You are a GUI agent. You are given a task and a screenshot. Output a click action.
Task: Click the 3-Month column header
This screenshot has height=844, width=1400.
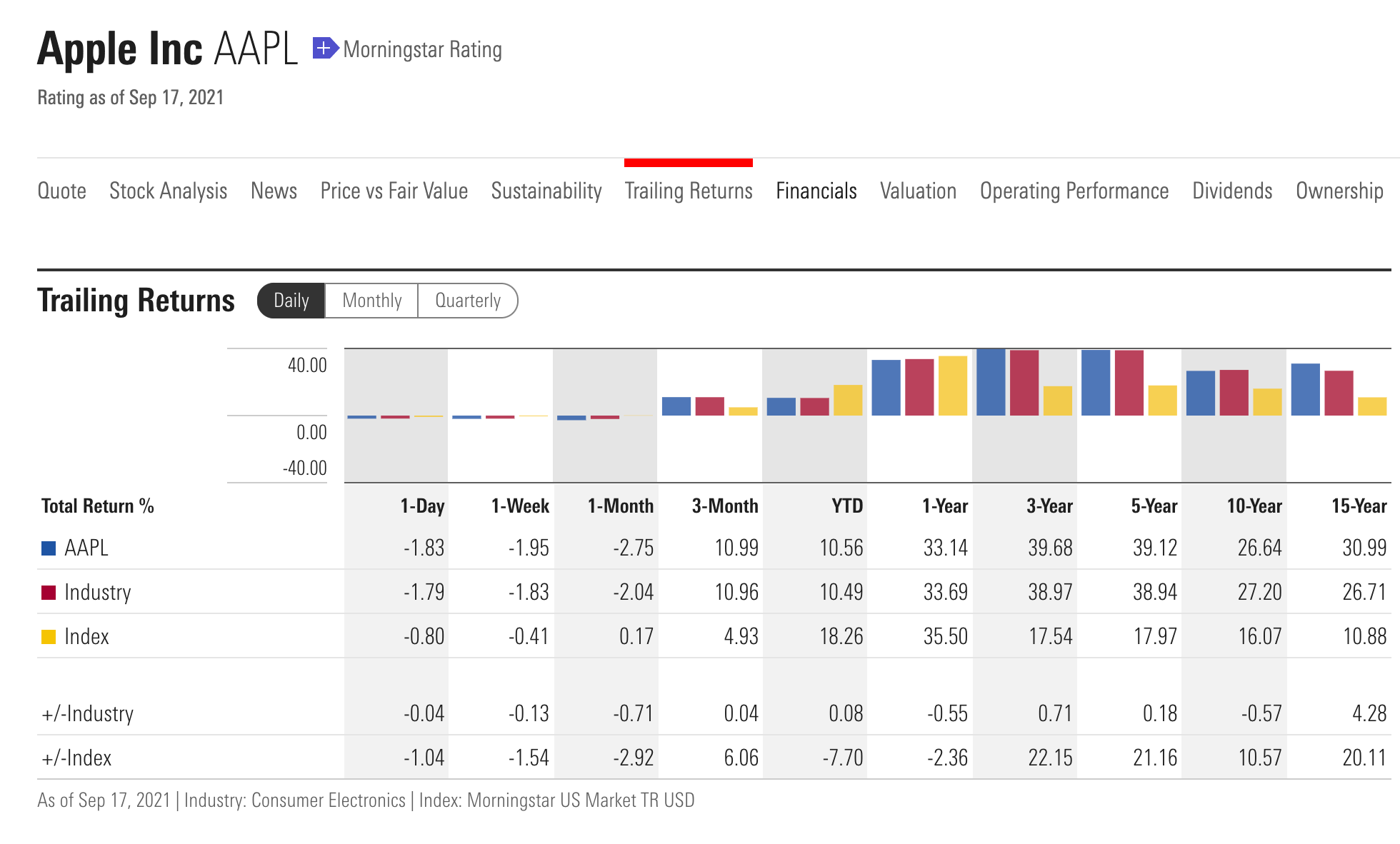(x=725, y=506)
